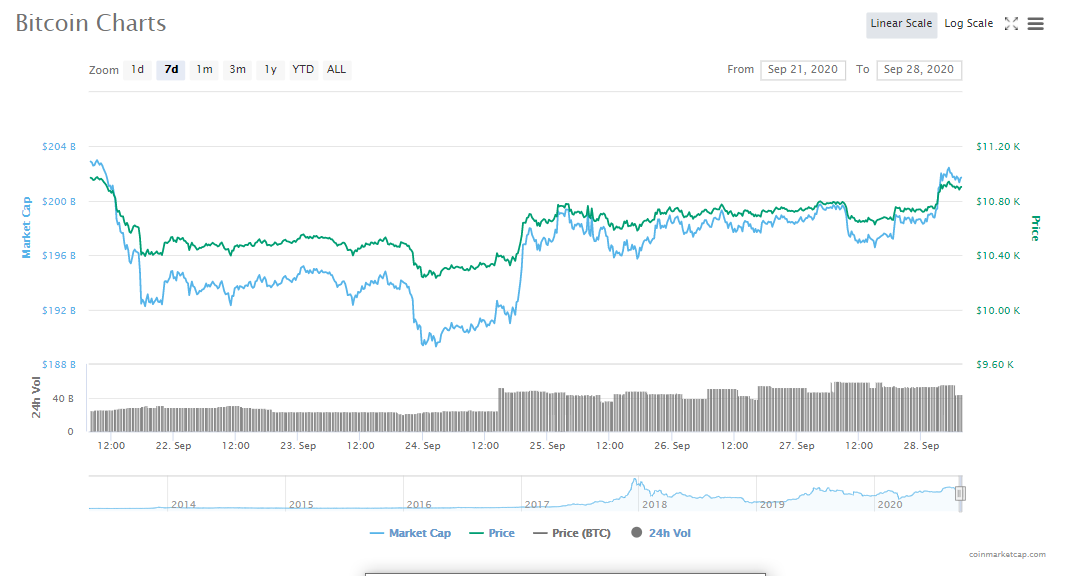Choose the YTD zoom option
The image size is (1071, 576).
(x=303, y=70)
